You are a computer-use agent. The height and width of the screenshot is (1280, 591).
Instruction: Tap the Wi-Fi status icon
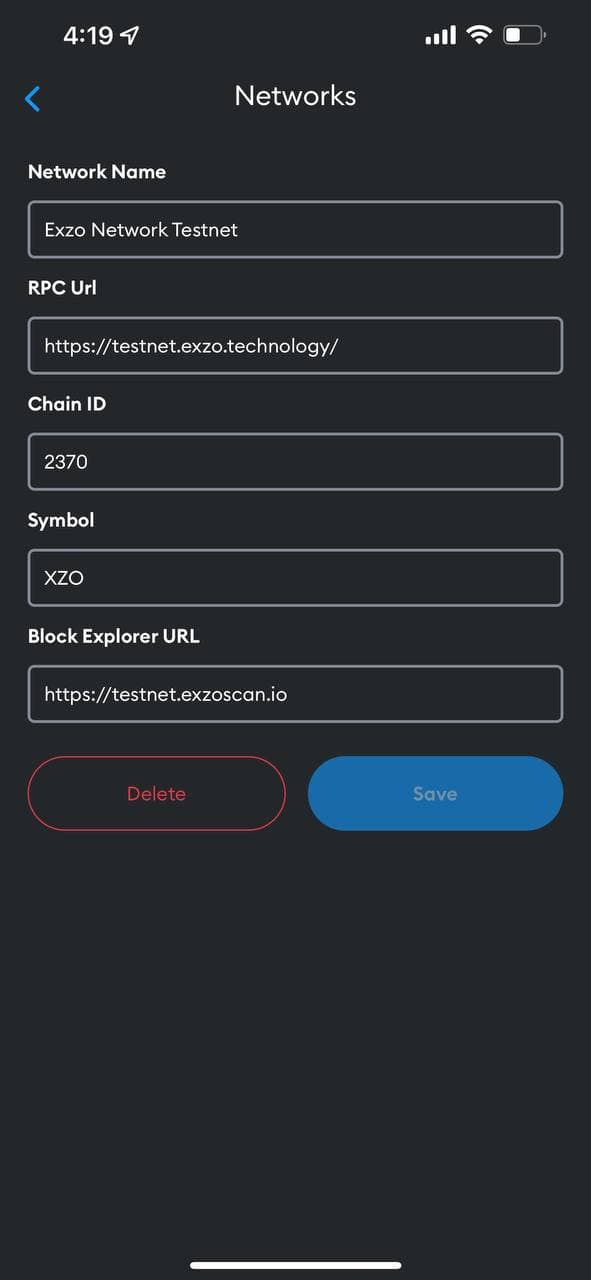(480, 36)
